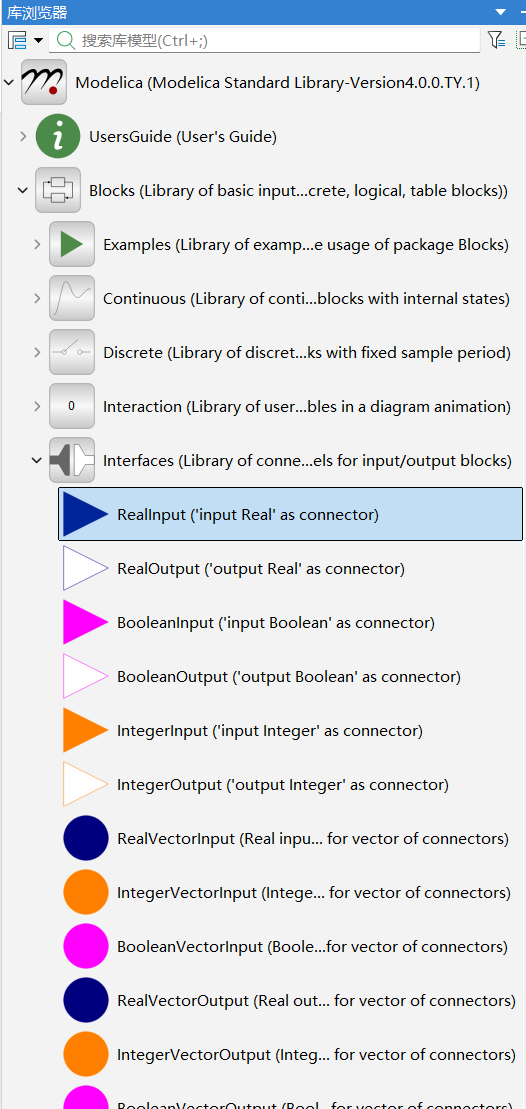This screenshot has height=1109, width=526.
Task: Select the IntegerInput orange triangle icon
Action: point(85,730)
